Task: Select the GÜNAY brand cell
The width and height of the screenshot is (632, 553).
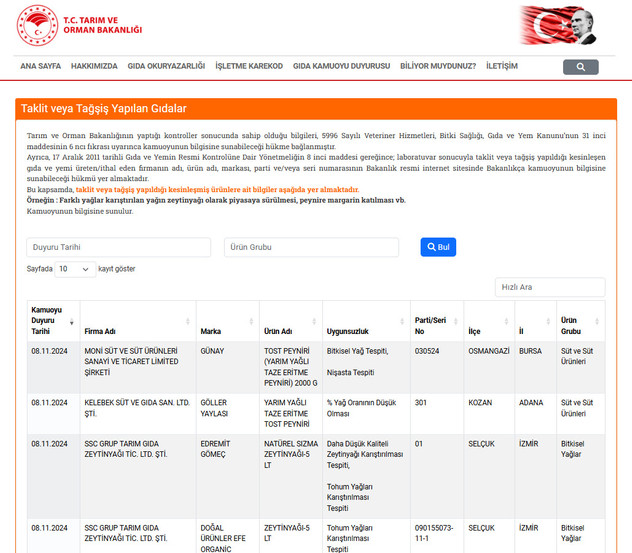Action: click(x=228, y=367)
